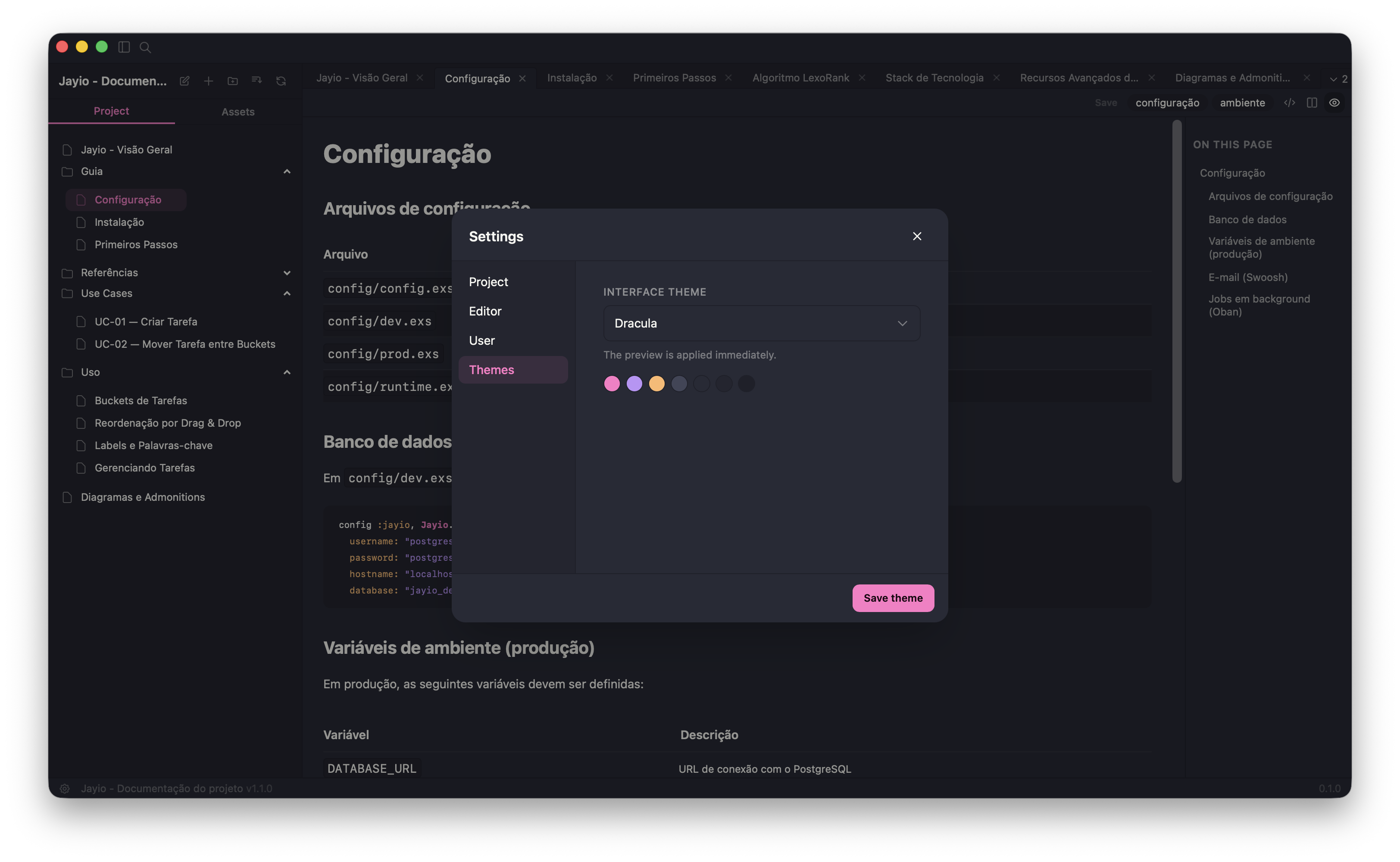Jump to Banco de dados in page outline
1400x862 pixels.
coord(1247,219)
